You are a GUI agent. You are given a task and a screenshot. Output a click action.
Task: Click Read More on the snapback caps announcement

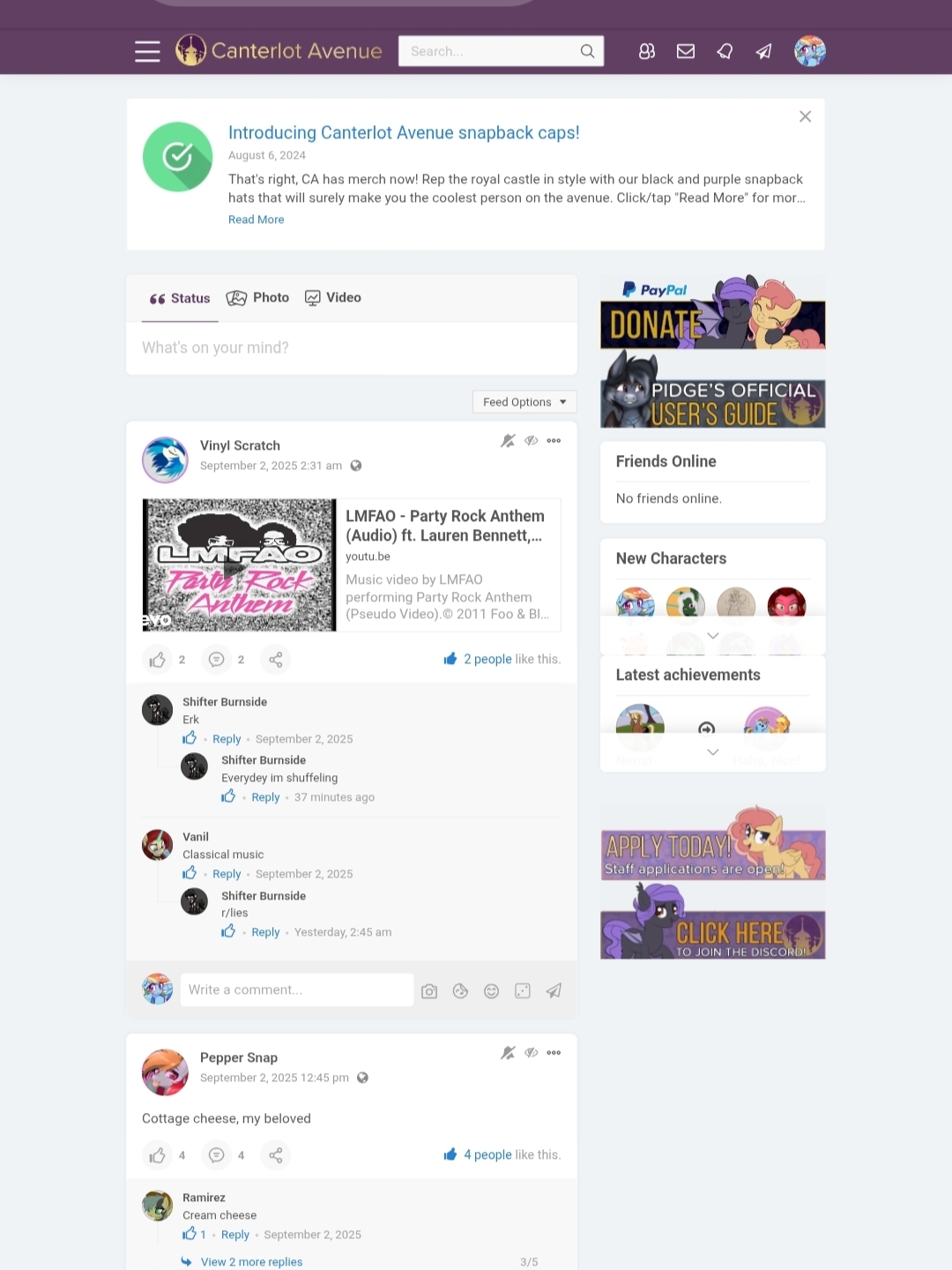(257, 220)
